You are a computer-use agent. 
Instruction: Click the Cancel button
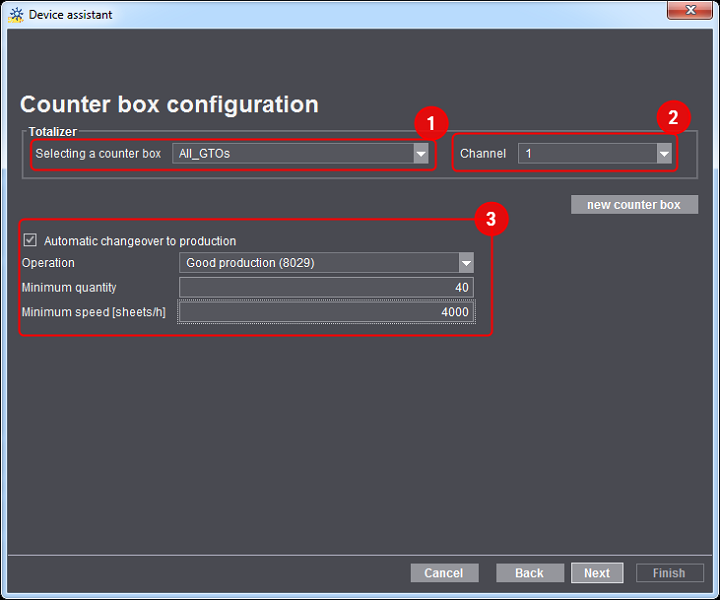coord(444,573)
